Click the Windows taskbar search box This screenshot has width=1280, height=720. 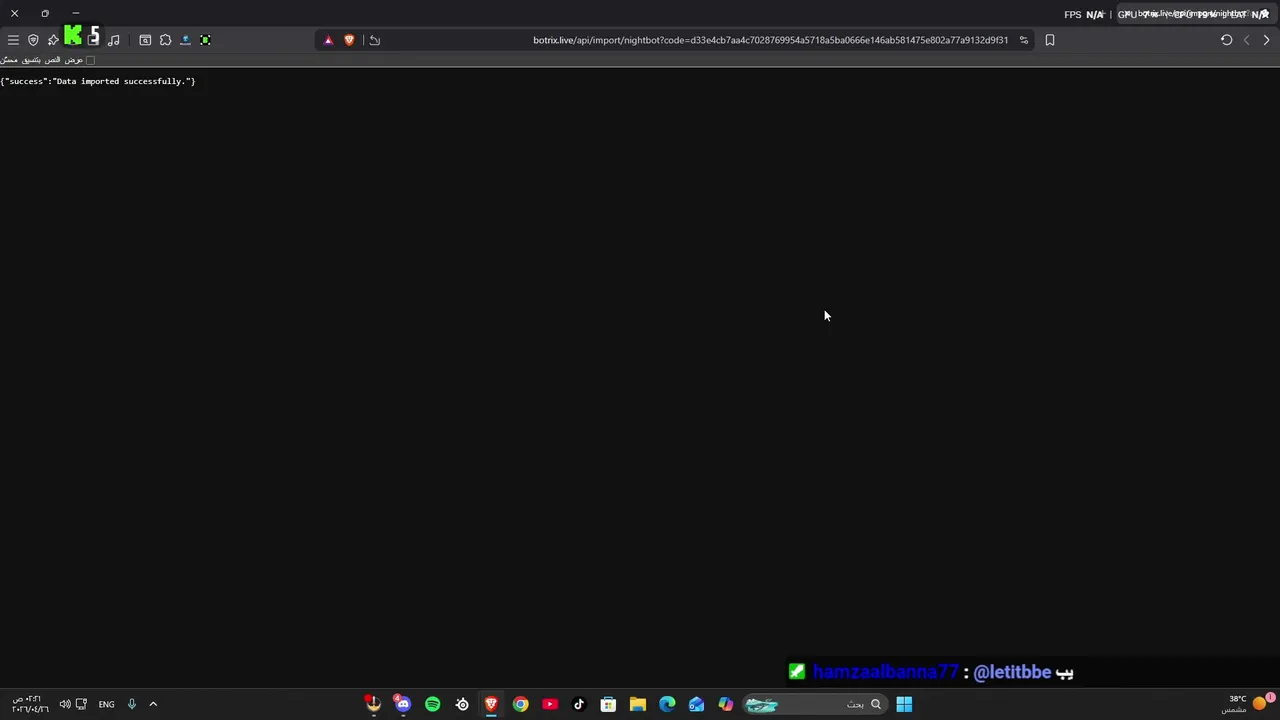coord(815,704)
